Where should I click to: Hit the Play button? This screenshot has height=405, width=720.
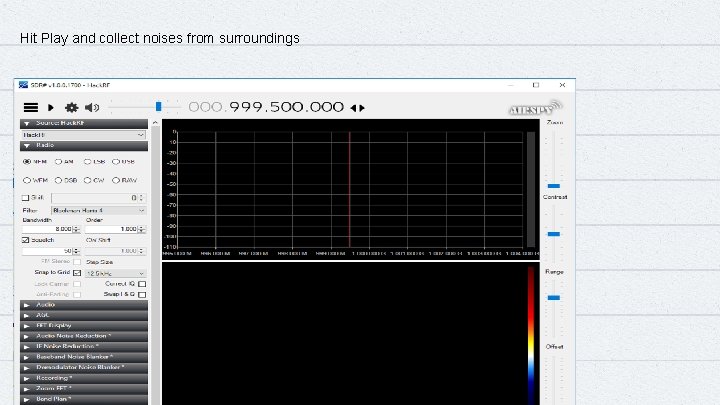click(51, 107)
